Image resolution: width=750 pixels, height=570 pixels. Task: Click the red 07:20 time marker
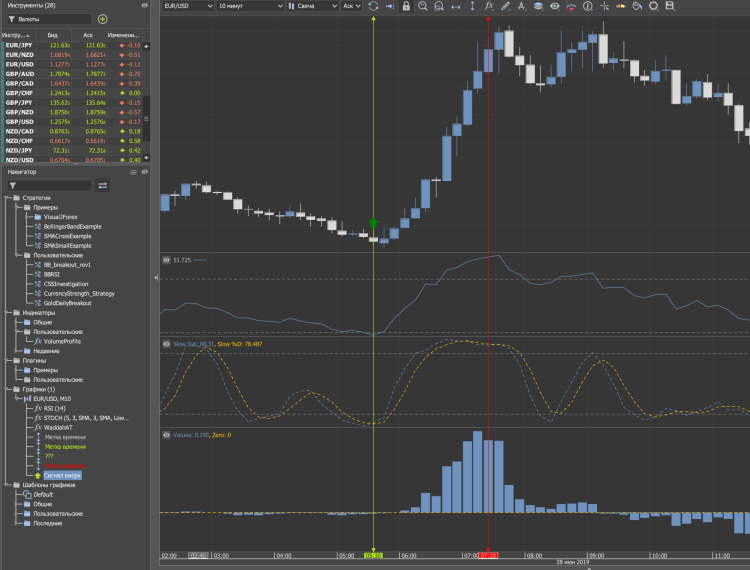488,556
